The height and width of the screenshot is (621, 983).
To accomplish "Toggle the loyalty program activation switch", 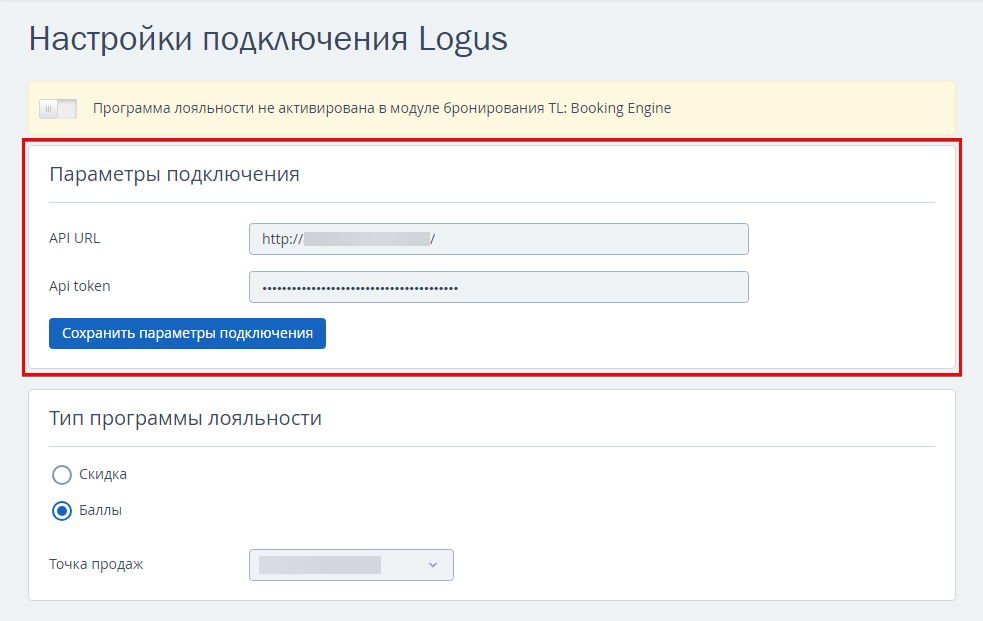I will [58, 108].
